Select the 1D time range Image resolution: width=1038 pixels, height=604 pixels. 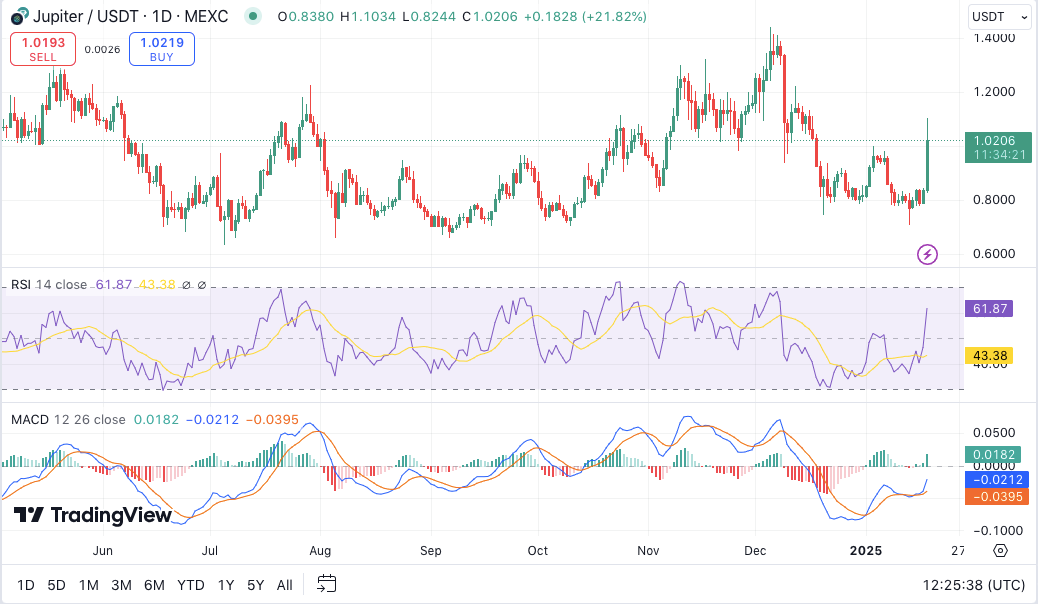tap(26, 585)
